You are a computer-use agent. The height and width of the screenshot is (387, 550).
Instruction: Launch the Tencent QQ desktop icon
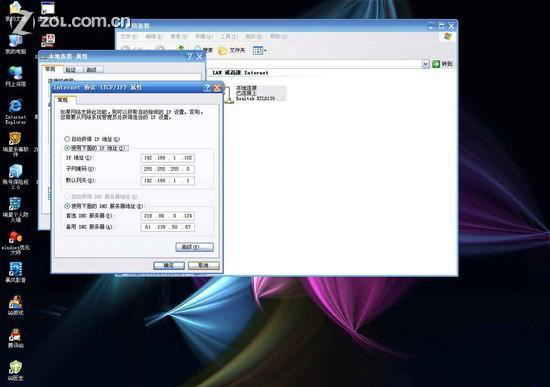point(15,338)
